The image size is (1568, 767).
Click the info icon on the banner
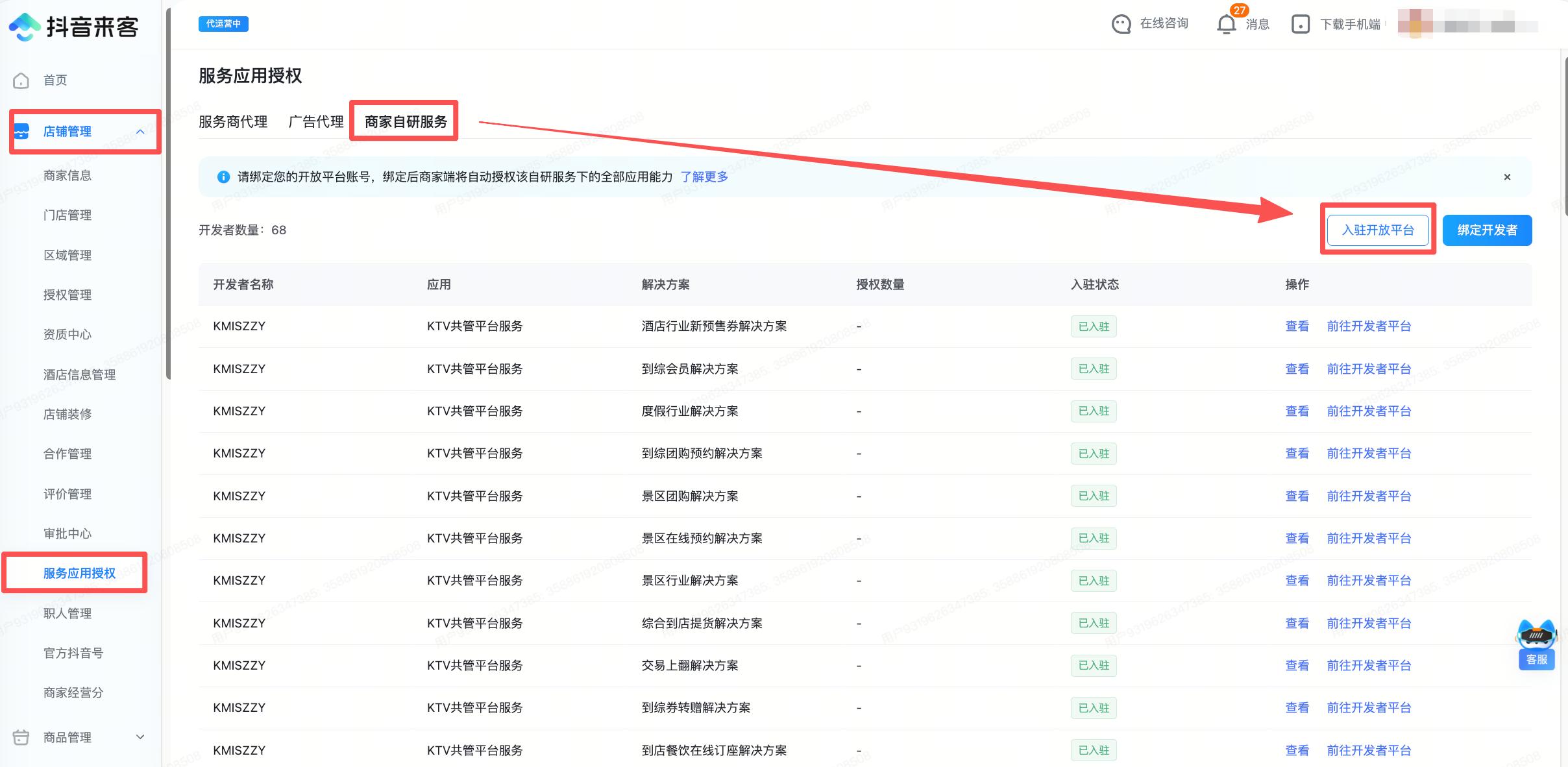pos(223,177)
